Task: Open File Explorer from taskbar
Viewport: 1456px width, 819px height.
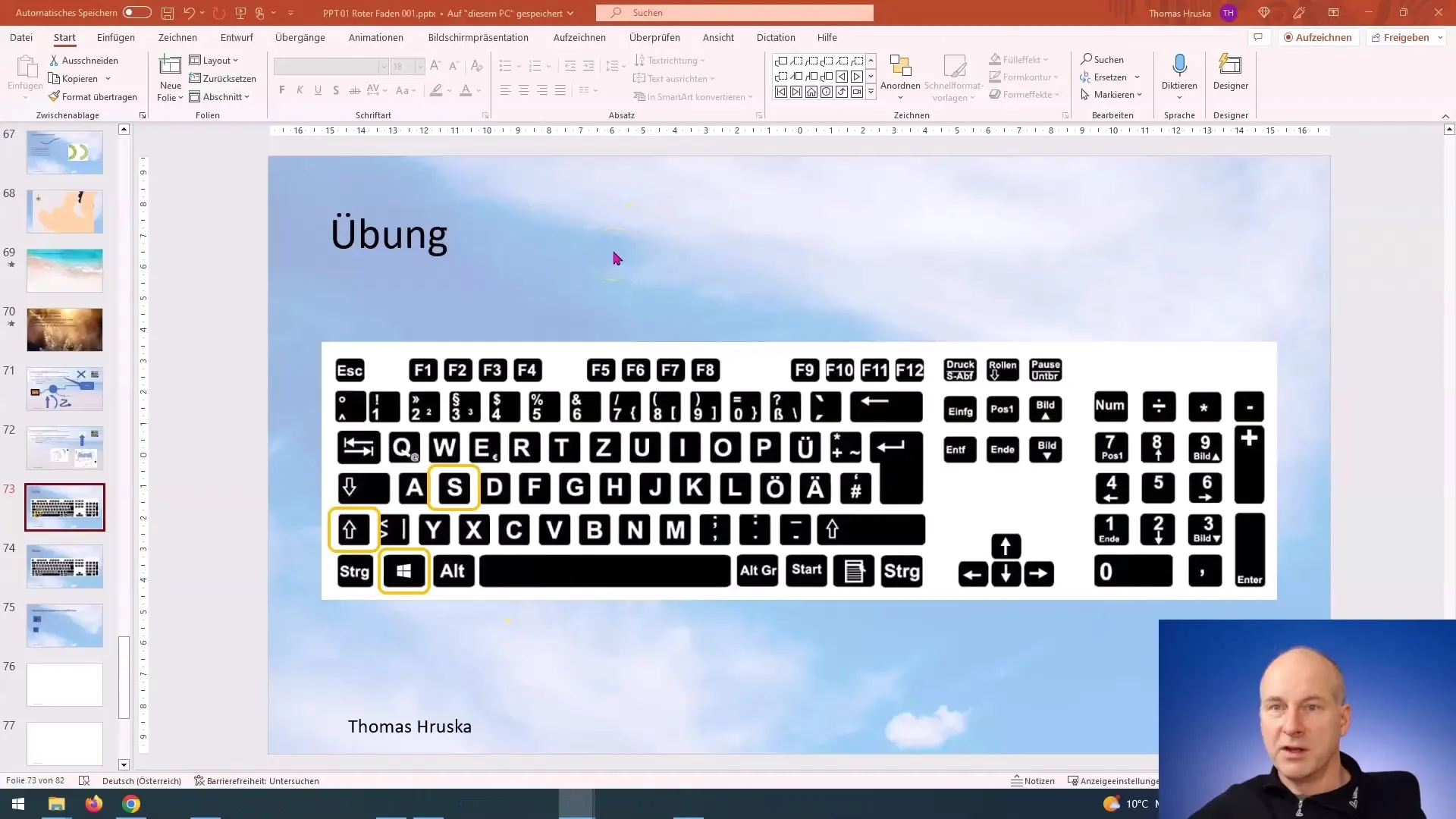Action: [57, 804]
